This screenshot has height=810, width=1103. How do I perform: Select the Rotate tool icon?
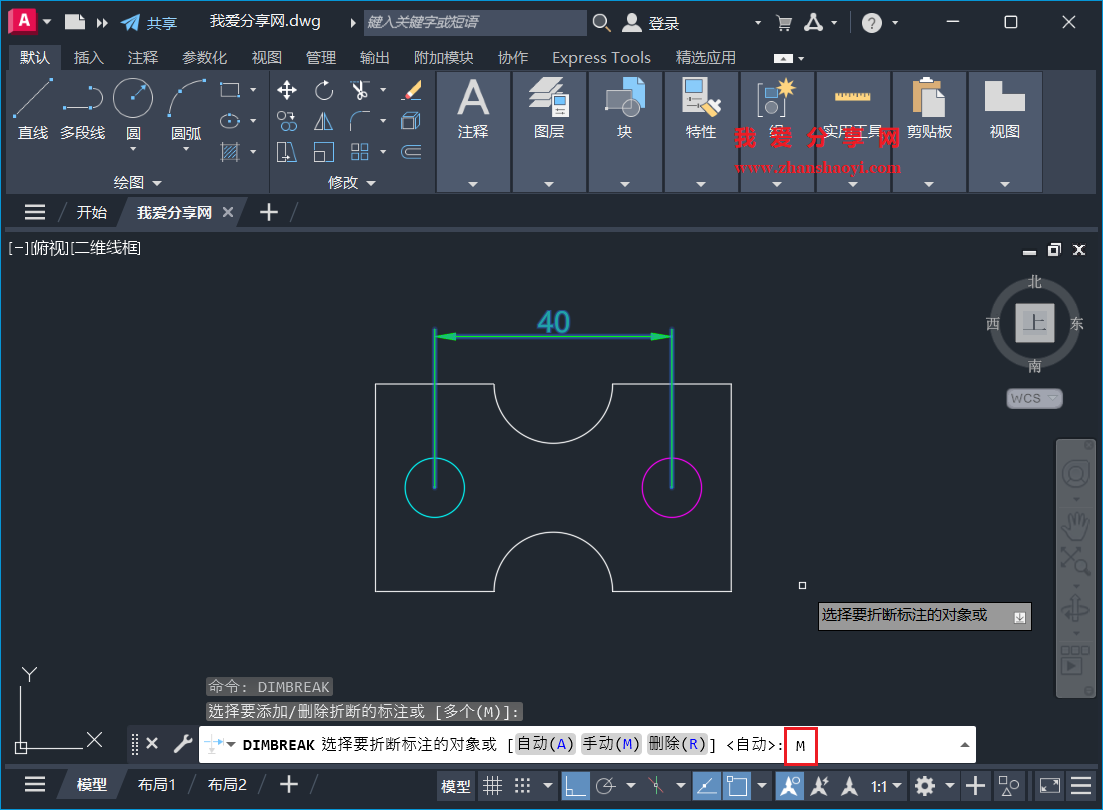coord(324,90)
